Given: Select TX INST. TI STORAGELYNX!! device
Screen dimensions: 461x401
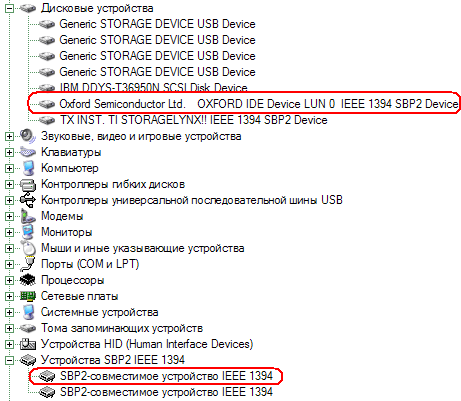Looking at the screenshot, I should pyautogui.click(x=193, y=120).
